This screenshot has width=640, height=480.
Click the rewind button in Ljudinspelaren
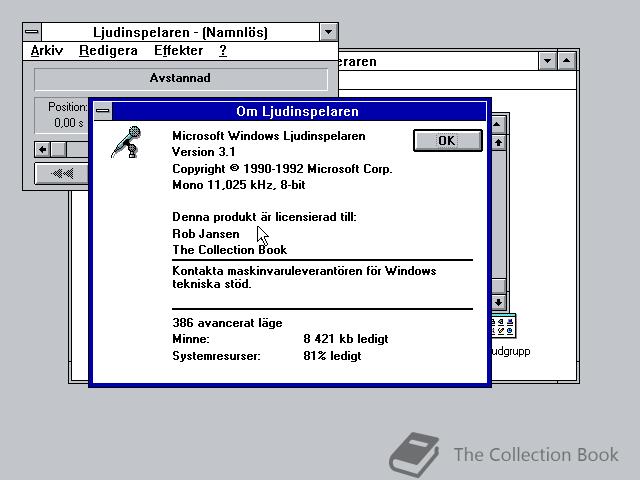pos(62,173)
